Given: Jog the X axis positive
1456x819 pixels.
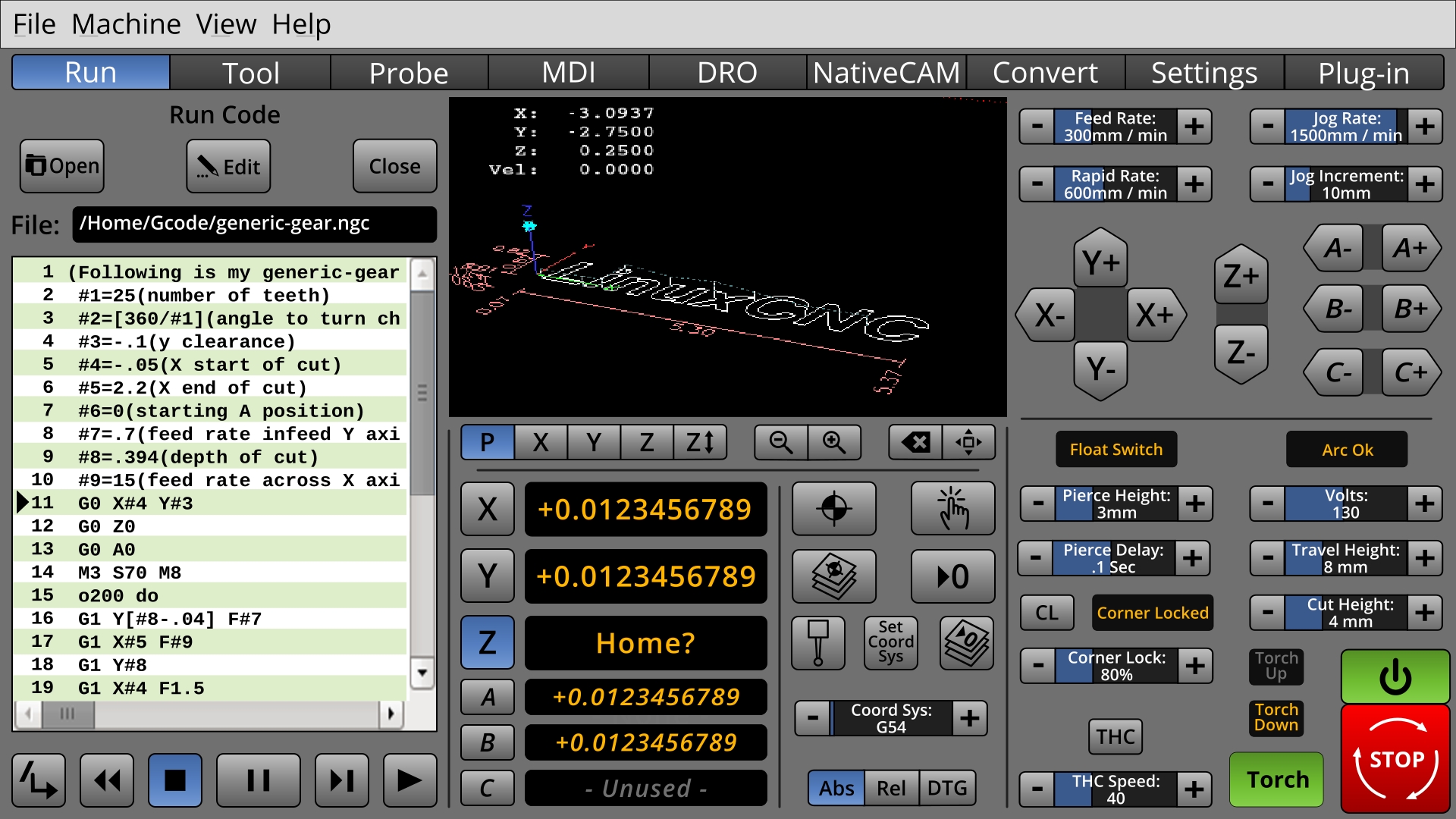Looking at the screenshot, I should coord(1156,315).
